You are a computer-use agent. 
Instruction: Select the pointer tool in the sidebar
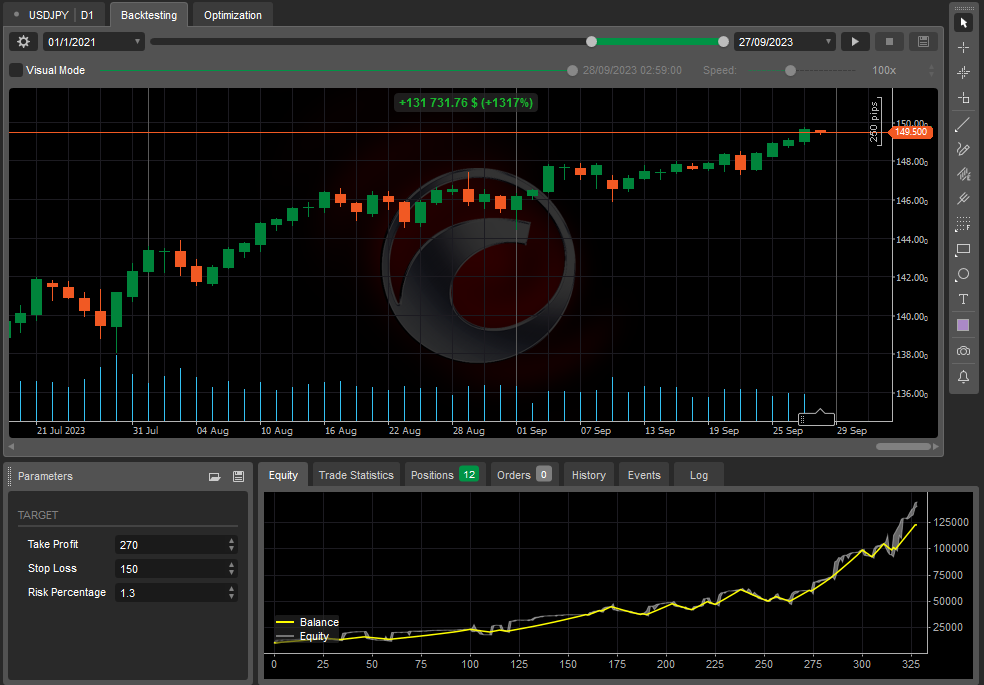(963, 20)
